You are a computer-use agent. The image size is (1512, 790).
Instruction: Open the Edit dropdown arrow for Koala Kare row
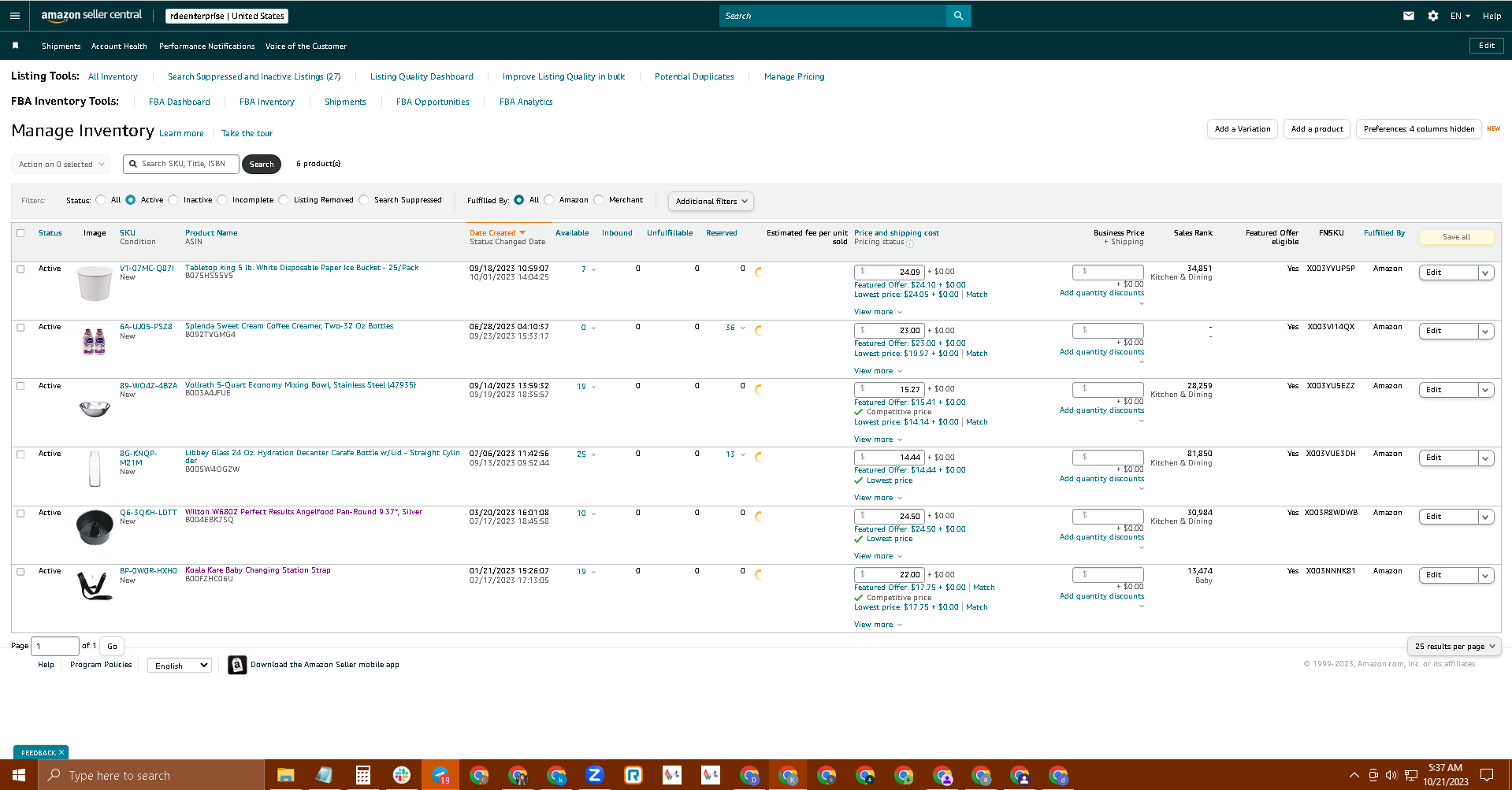pos(1485,576)
